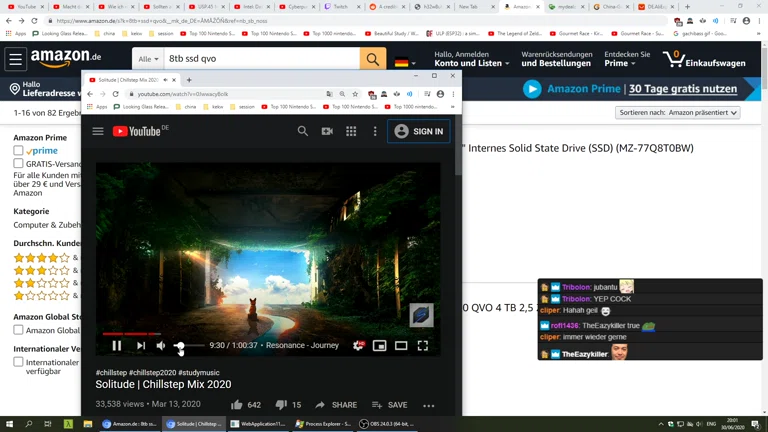Screen dimensions: 768x432
Task: Click the Amazon search field
Action: tap(260, 59)
